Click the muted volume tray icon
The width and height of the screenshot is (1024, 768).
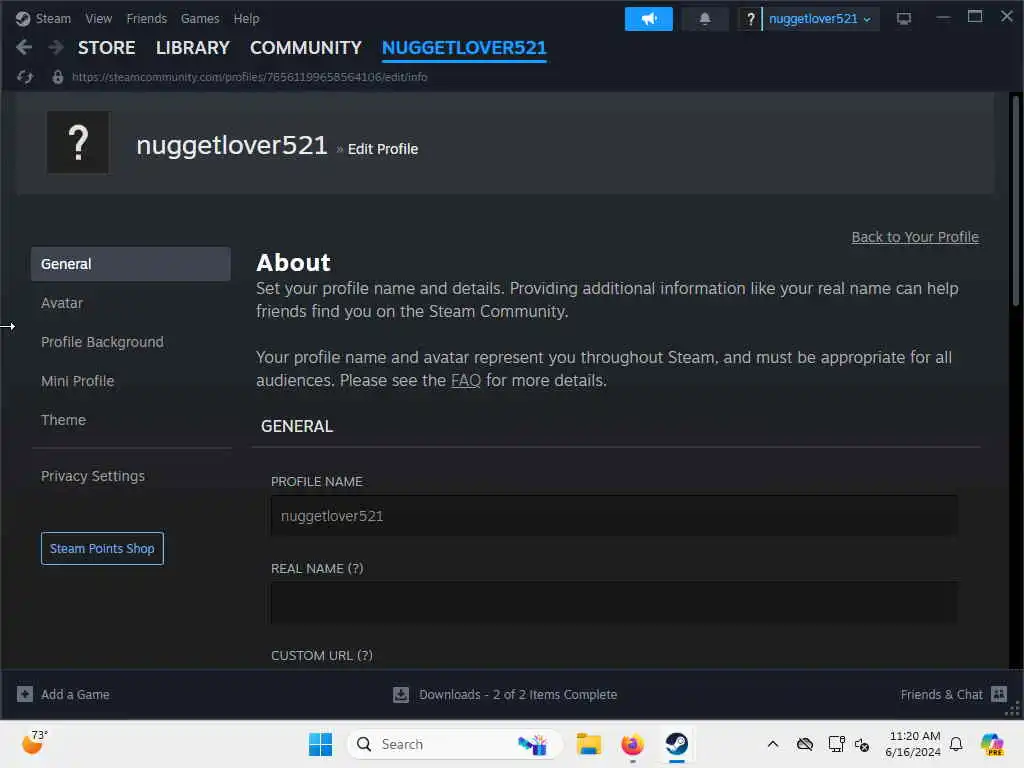pyautogui.click(x=862, y=744)
